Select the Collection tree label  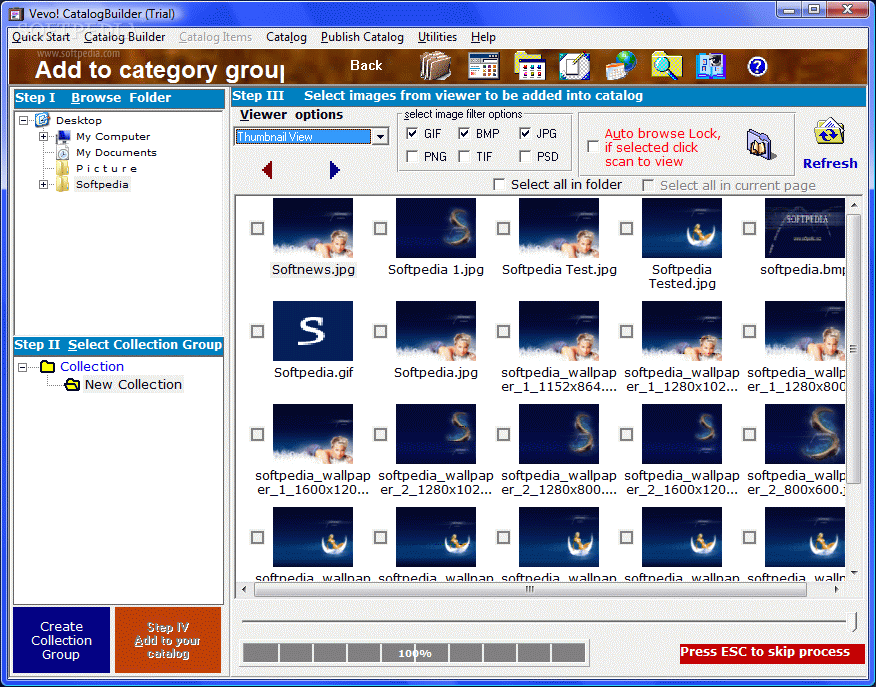coord(92,366)
